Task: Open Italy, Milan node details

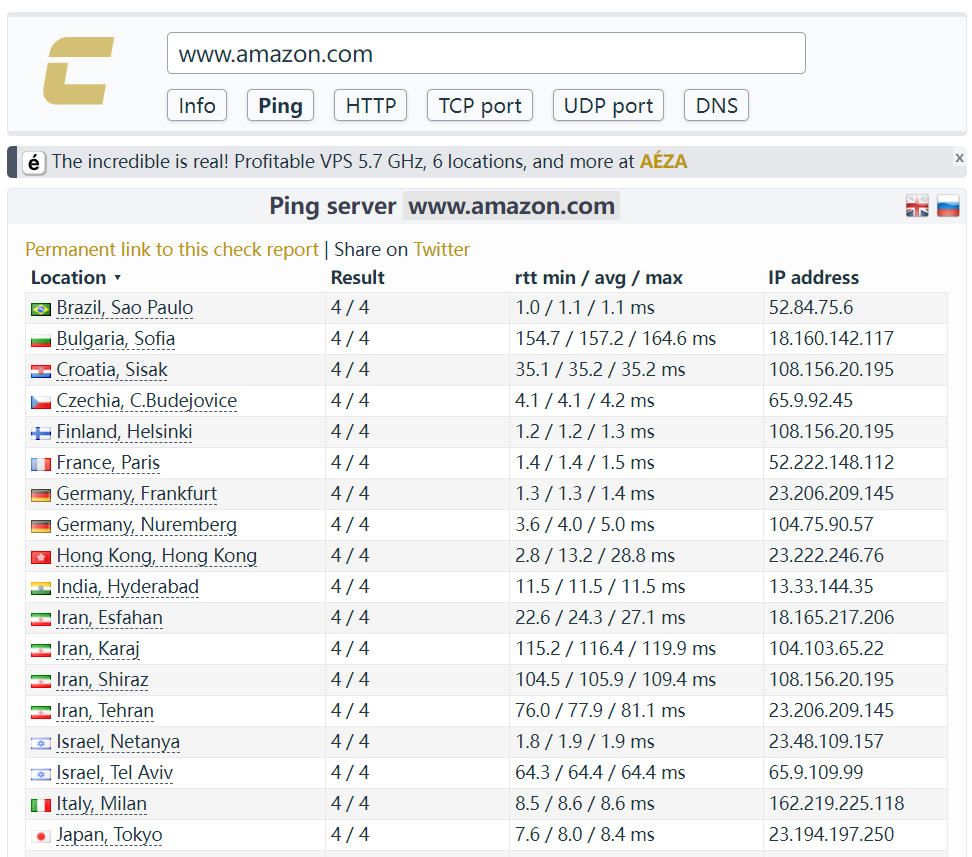Action: coord(101,804)
